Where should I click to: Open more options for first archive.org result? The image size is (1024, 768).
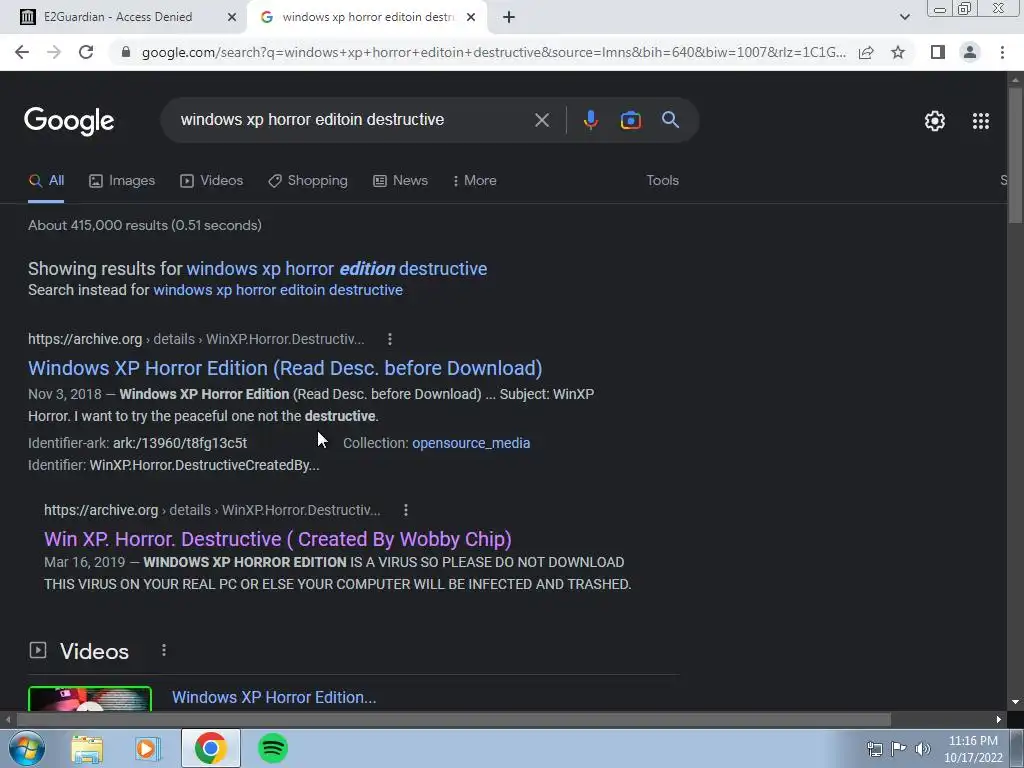tap(390, 339)
